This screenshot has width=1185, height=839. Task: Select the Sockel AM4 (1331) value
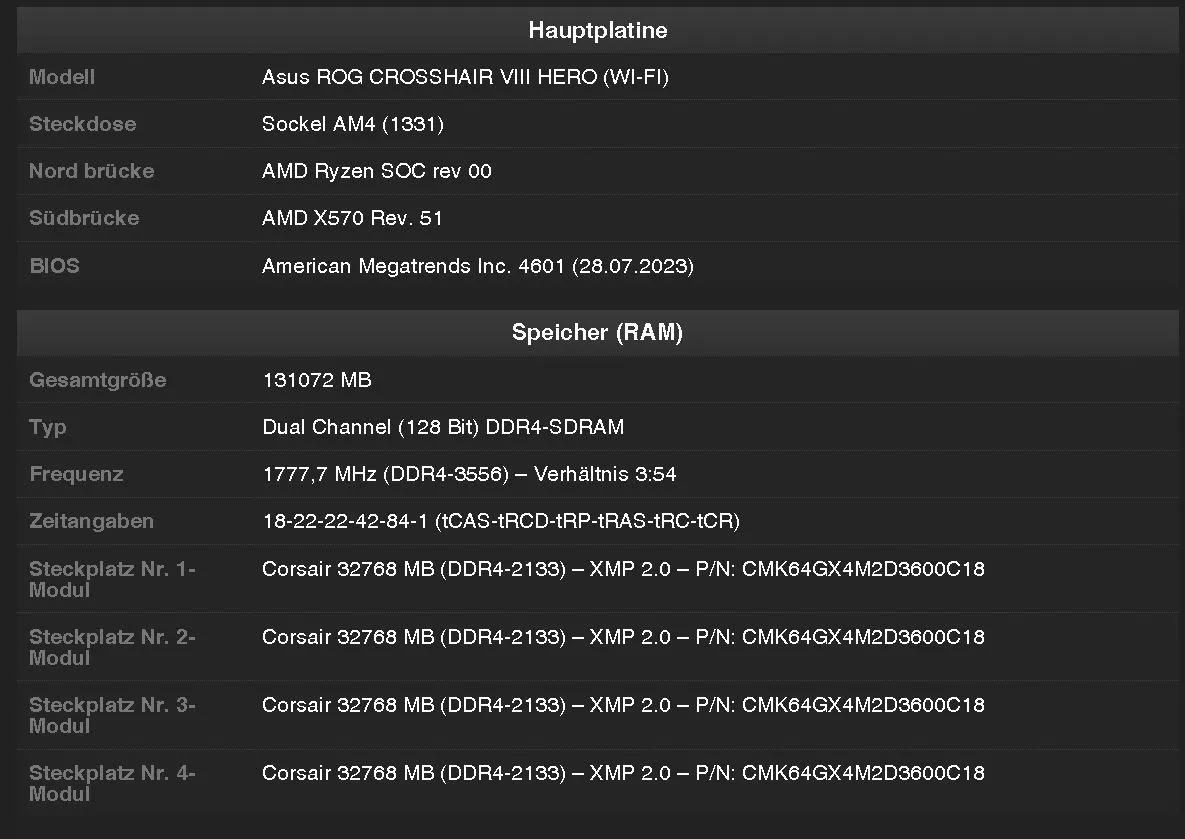click(352, 124)
